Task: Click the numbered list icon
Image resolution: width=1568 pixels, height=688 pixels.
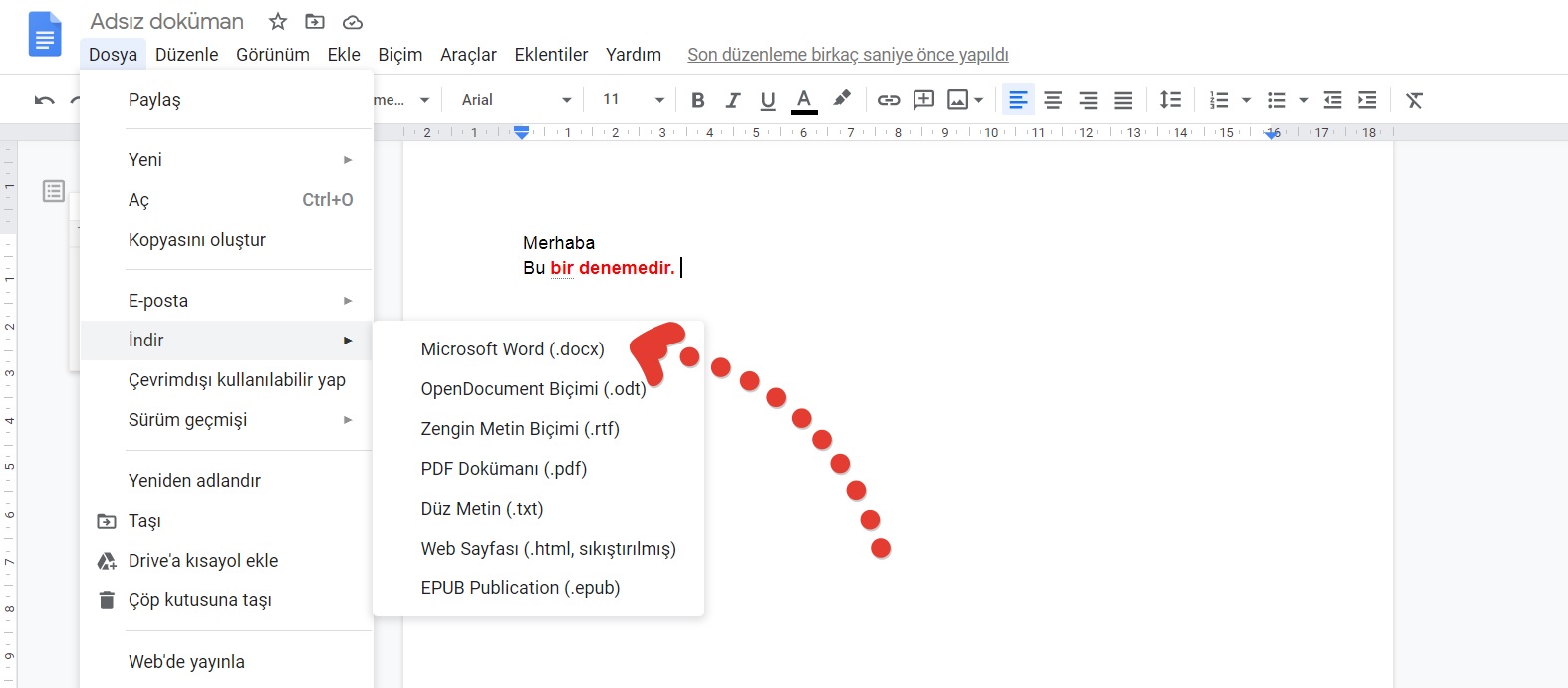Action: coord(1219,100)
